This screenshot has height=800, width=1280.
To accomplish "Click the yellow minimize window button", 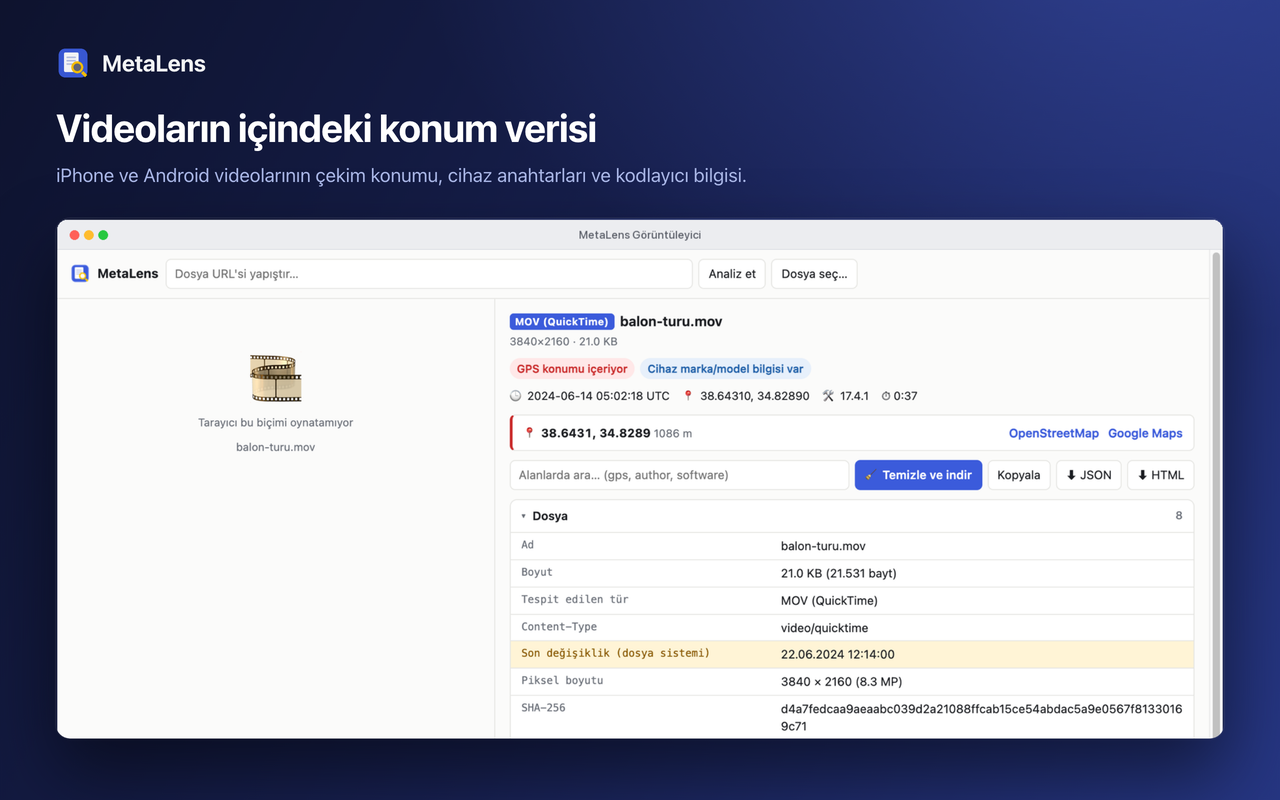I will (89, 235).
